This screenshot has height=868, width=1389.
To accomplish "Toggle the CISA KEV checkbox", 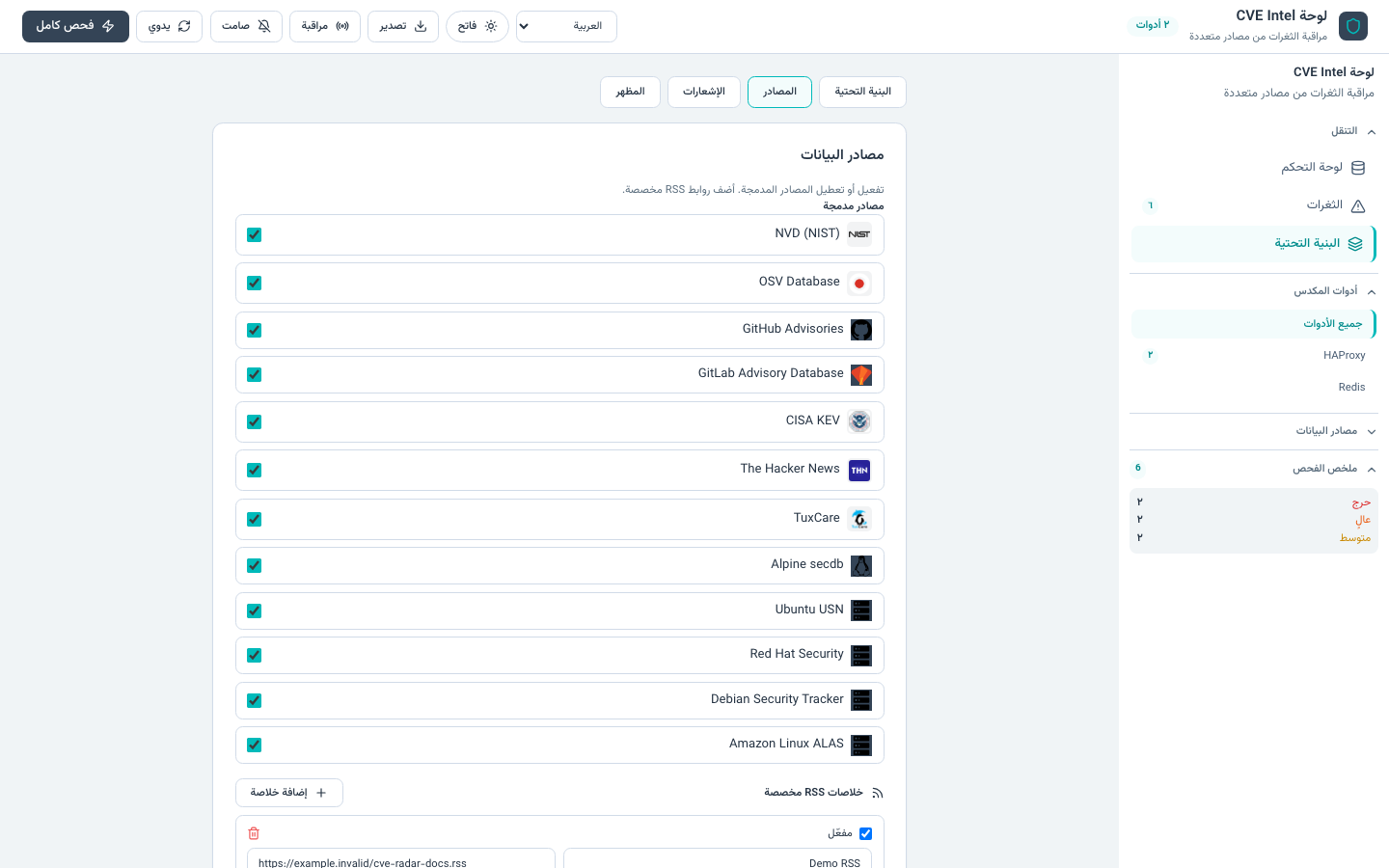I will (255, 421).
